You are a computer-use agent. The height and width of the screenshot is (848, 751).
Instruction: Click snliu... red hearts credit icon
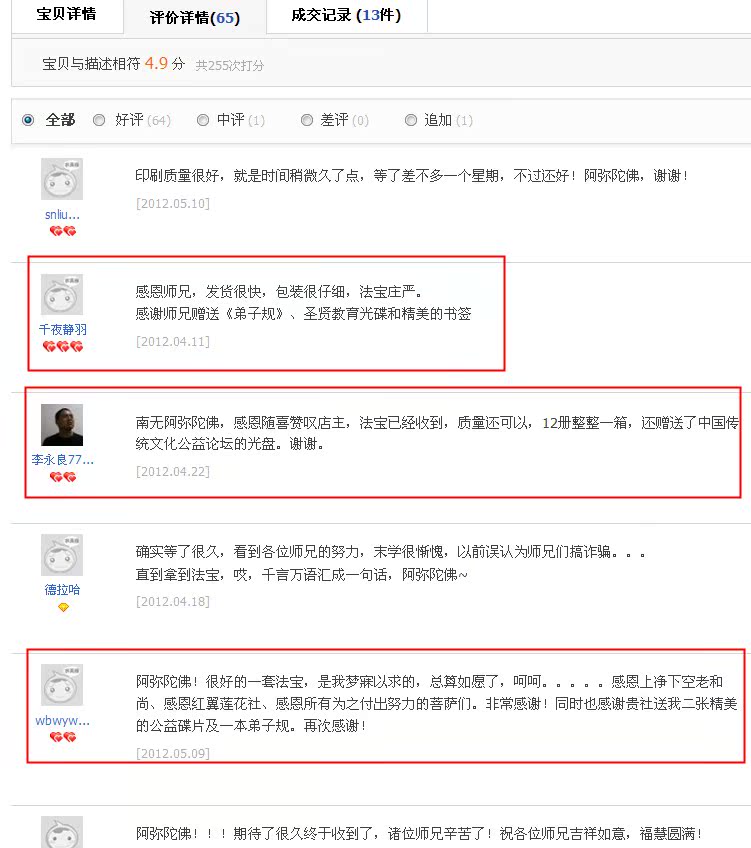[x=63, y=231]
